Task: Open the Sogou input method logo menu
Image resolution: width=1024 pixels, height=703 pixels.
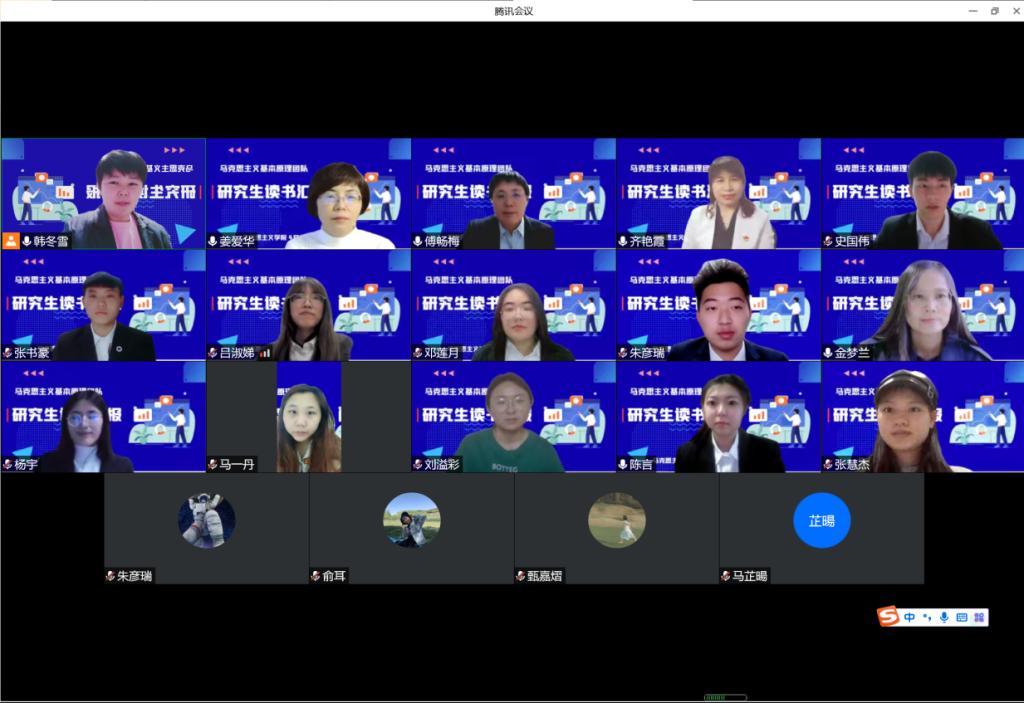Action: 887,617
